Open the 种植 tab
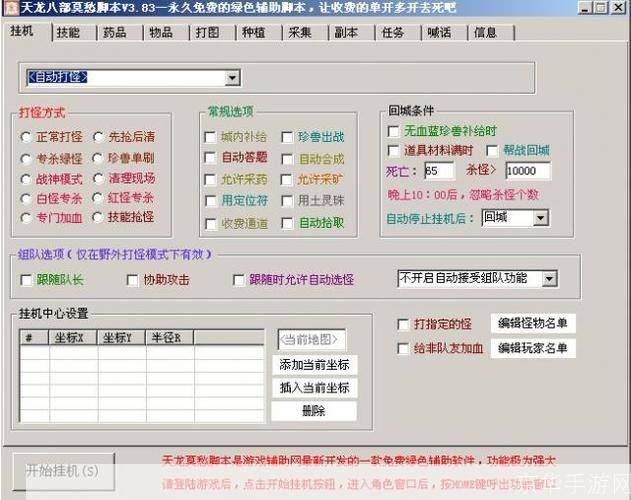The width and height of the screenshot is (631, 500). (x=258, y=33)
